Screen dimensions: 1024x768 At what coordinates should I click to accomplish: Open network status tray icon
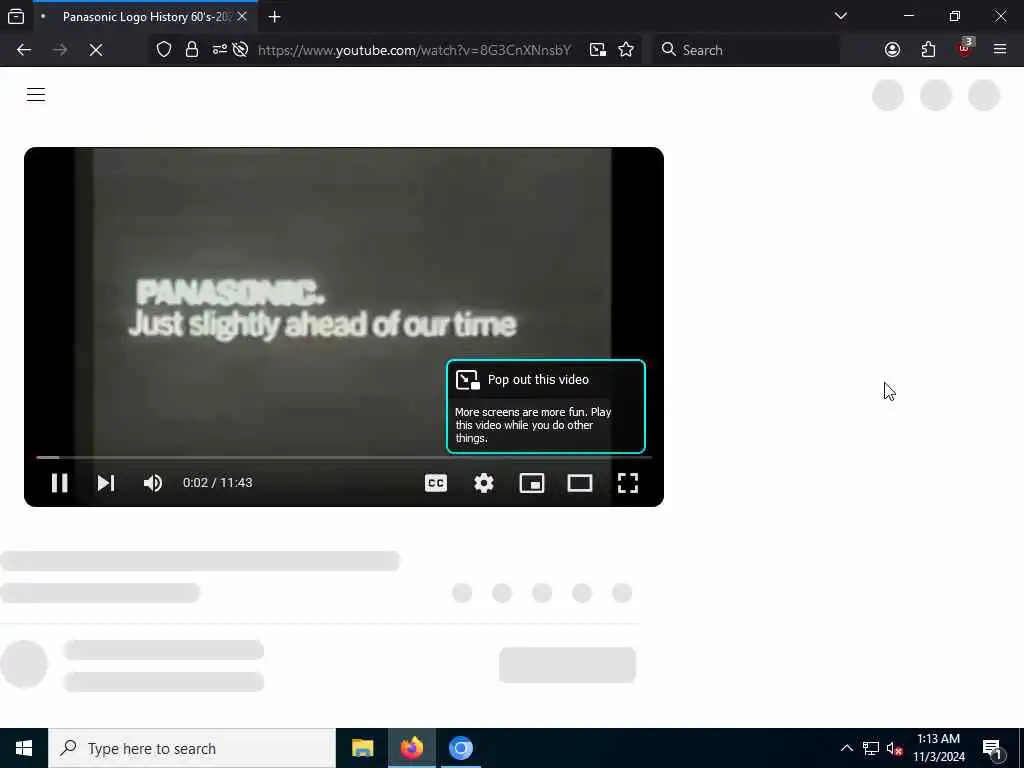(871, 748)
